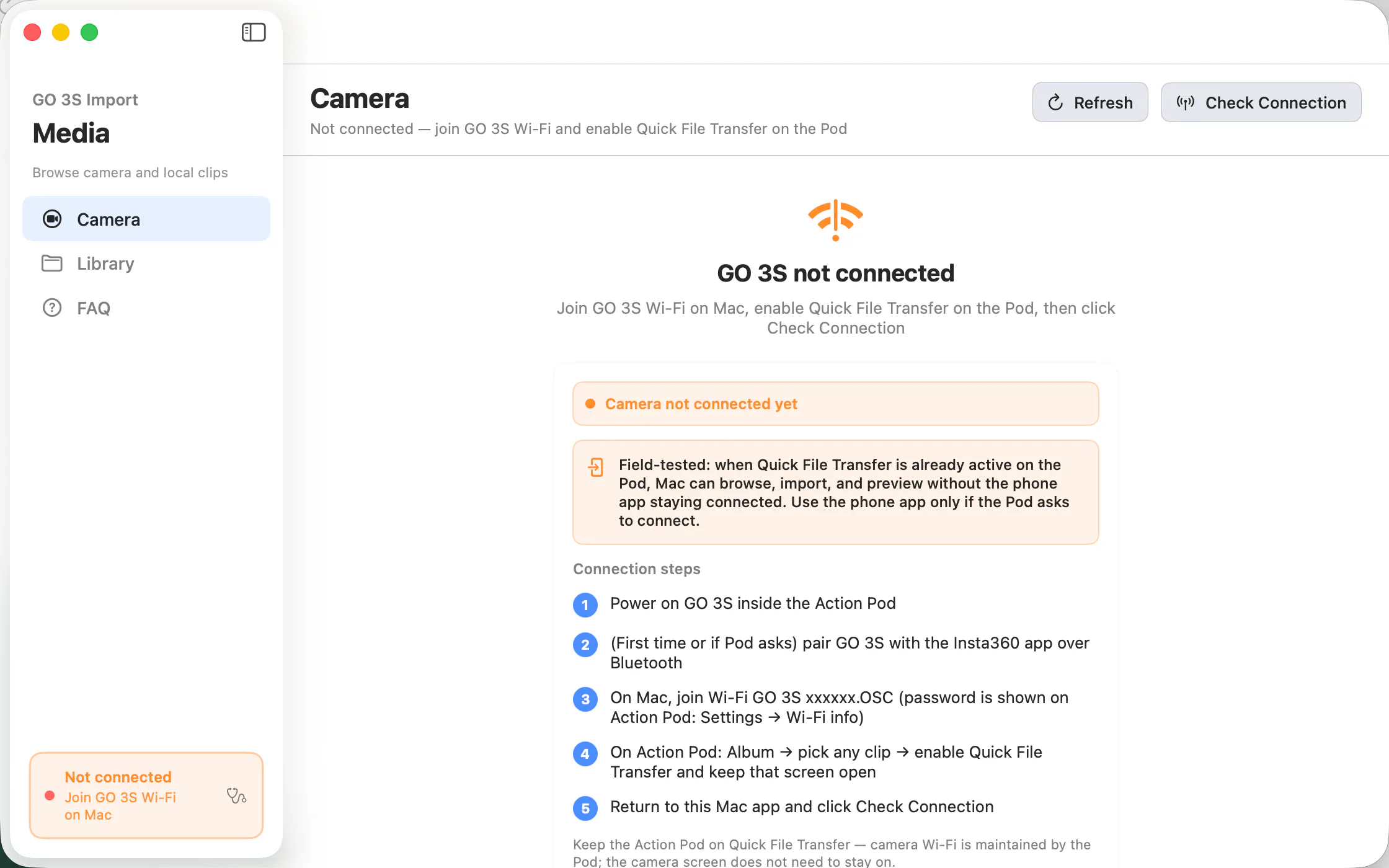Click the Join GO 3S Wi-Fi on Mac instruction under heading
The height and width of the screenshot is (868, 1389).
click(835, 318)
